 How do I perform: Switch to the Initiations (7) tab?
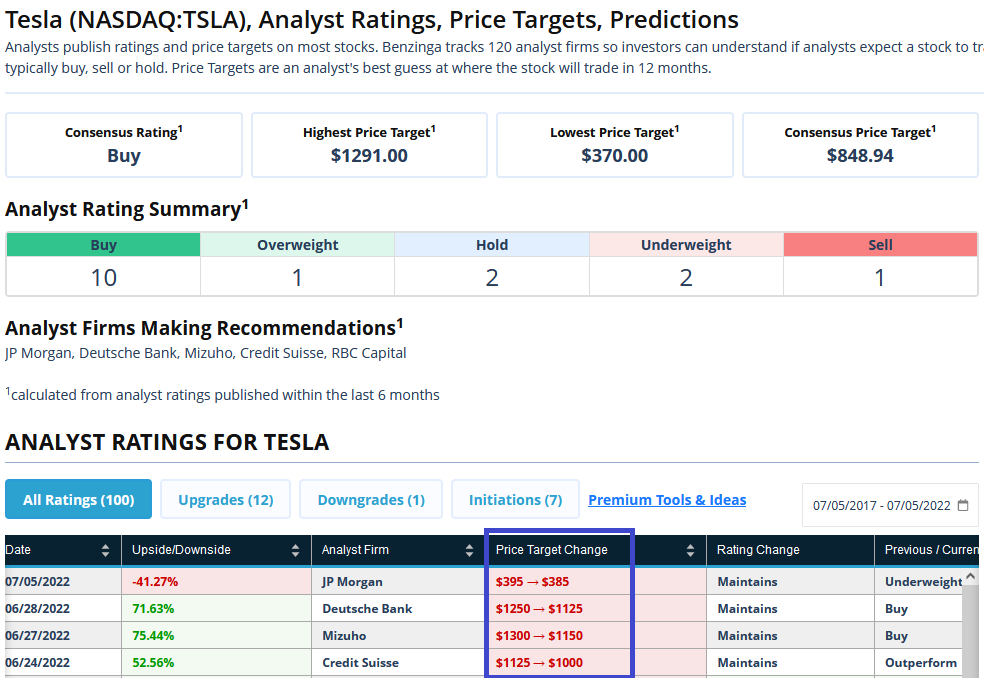coord(515,499)
